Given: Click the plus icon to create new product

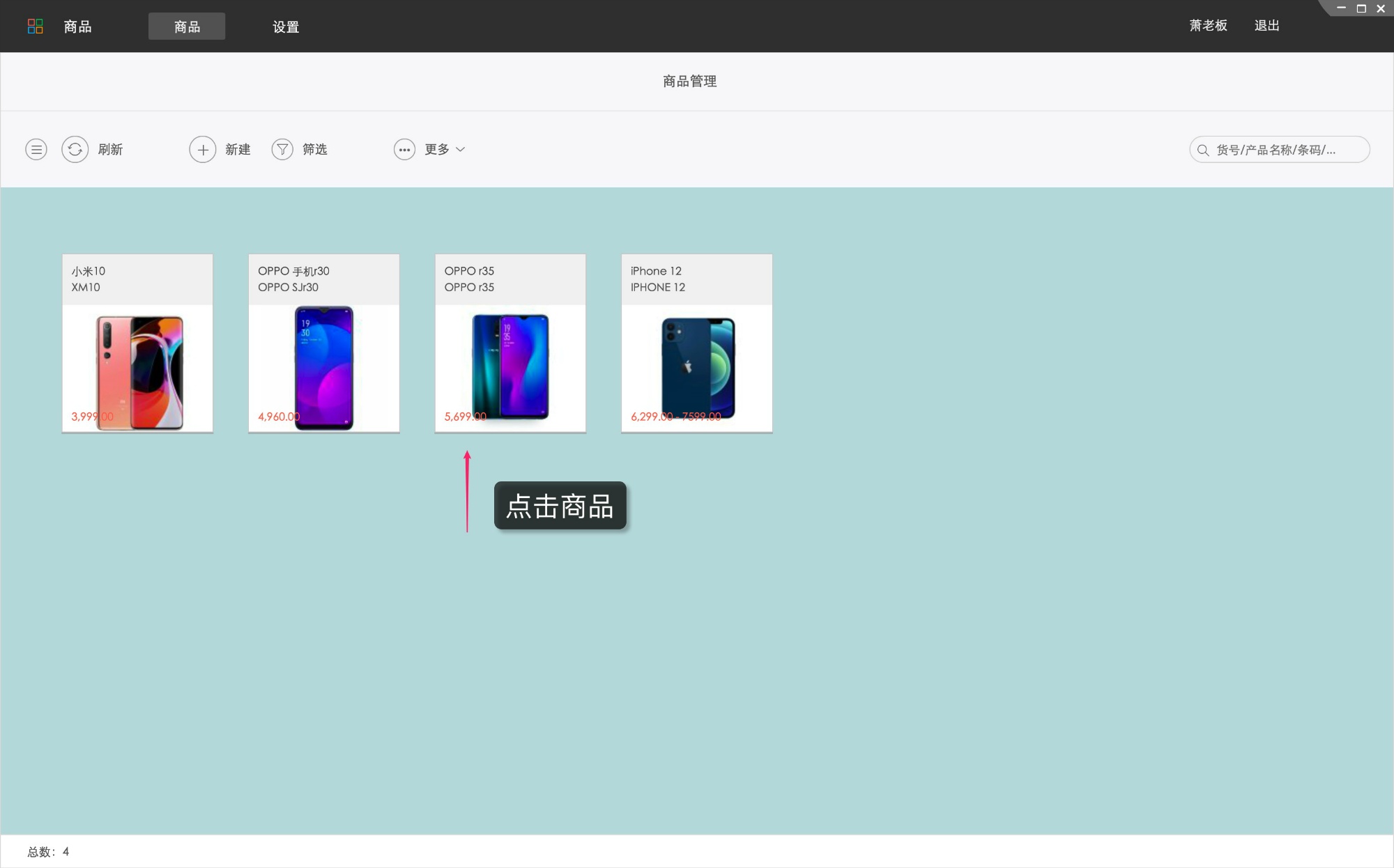Looking at the screenshot, I should pos(202,149).
